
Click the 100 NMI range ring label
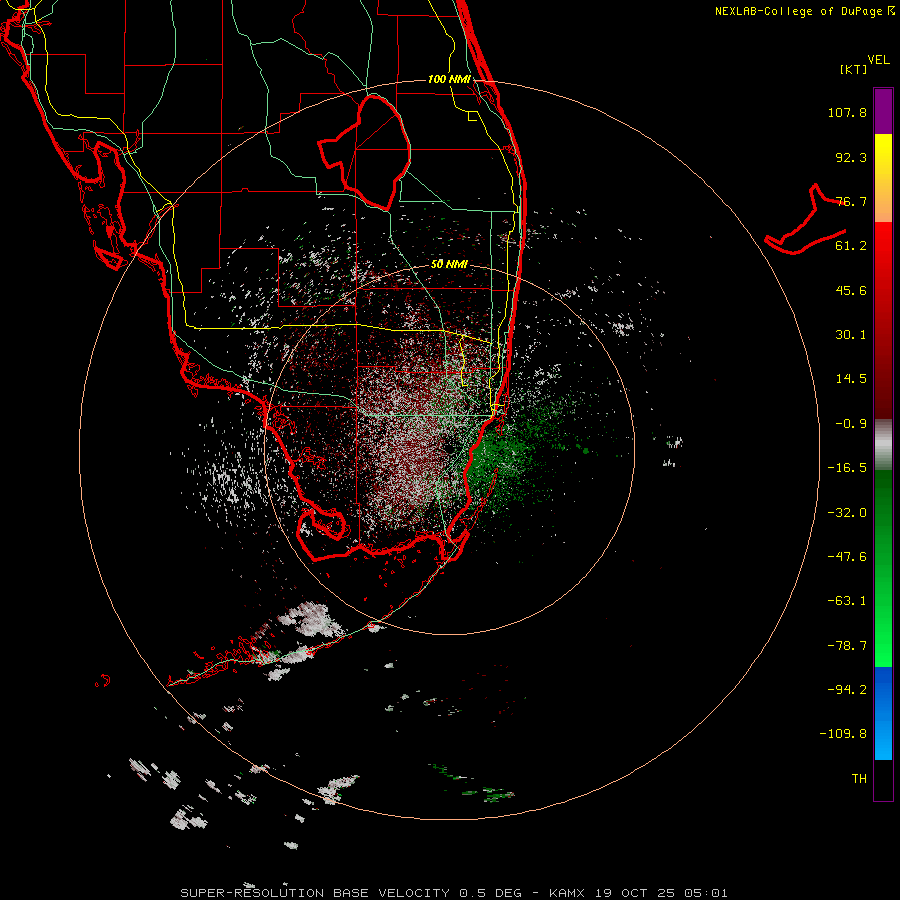[x=449, y=79]
